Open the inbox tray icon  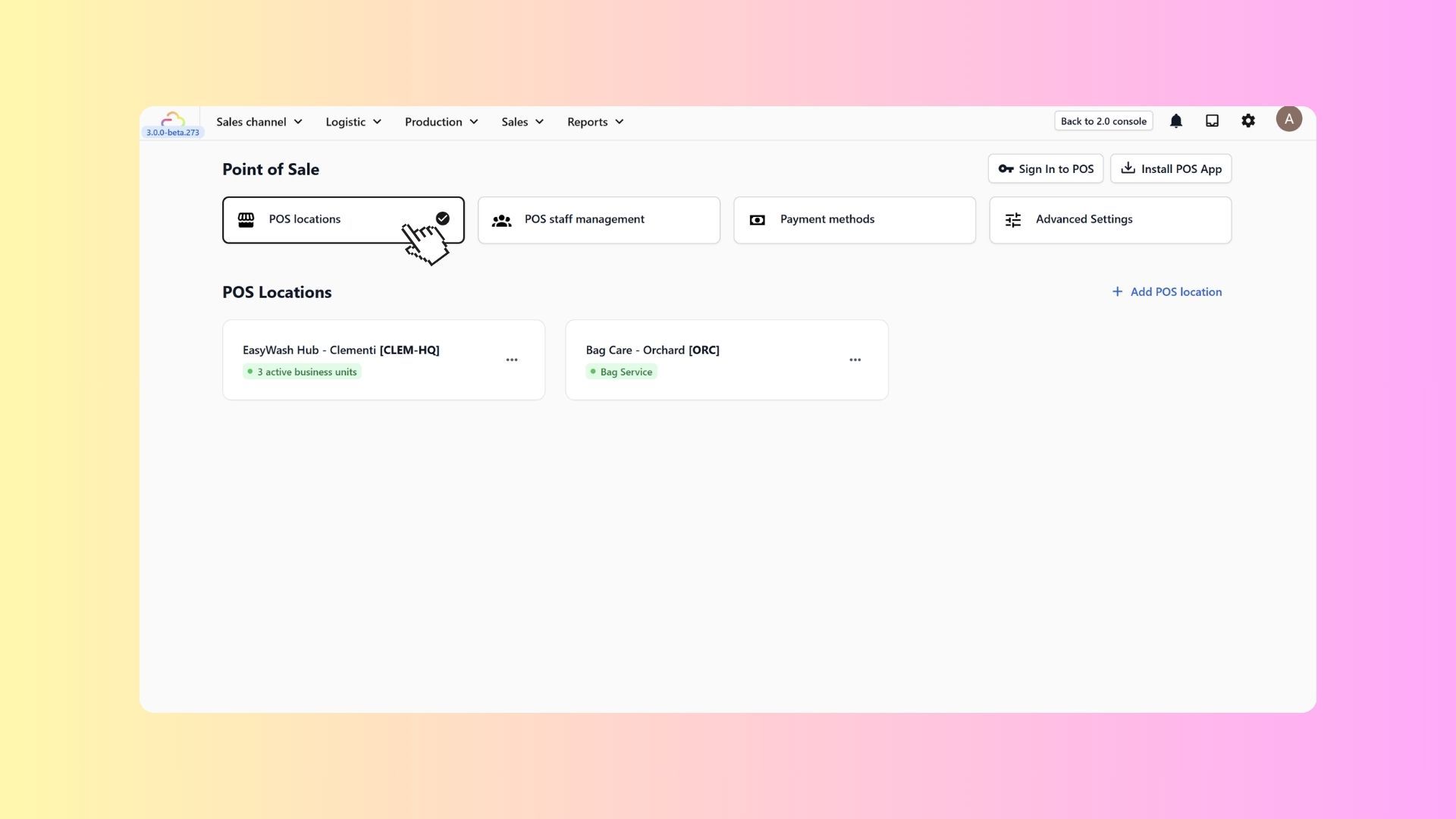1212,121
